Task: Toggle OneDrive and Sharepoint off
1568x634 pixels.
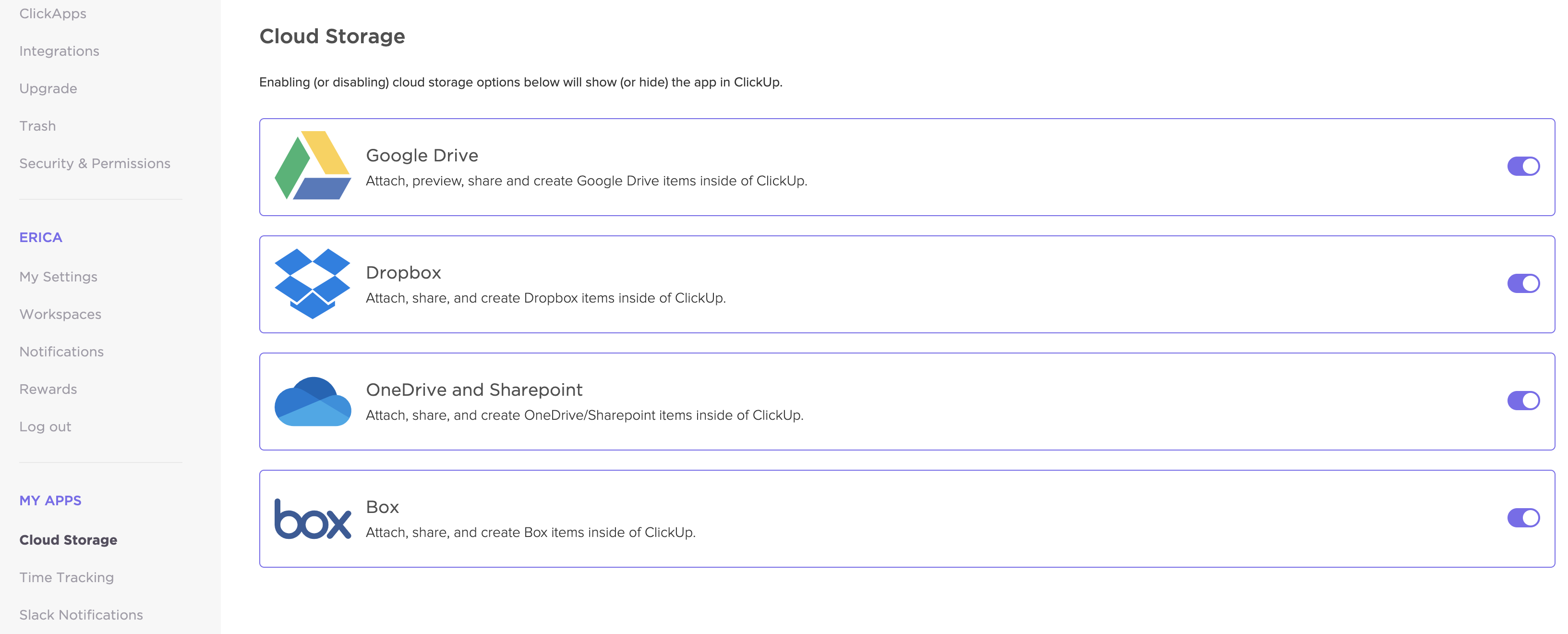Action: (x=1523, y=401)
